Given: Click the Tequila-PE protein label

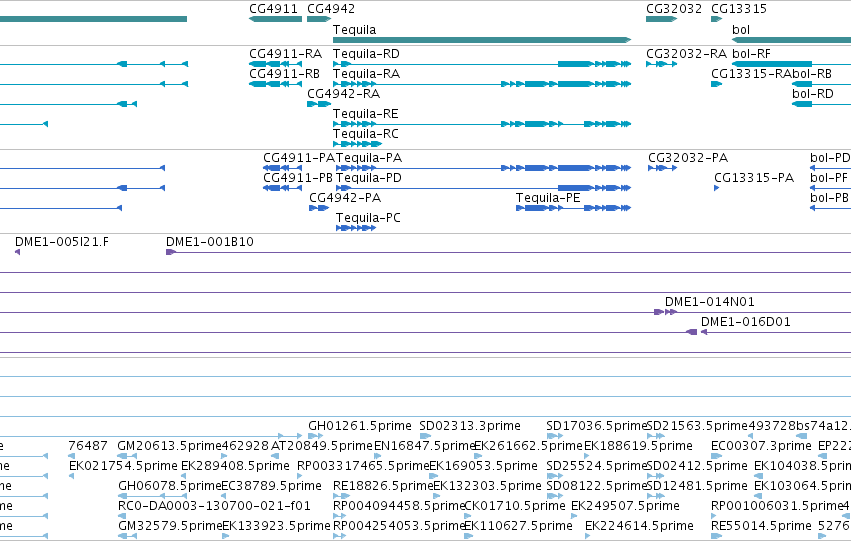Looking at the screenshot, I should coord(548,198).
